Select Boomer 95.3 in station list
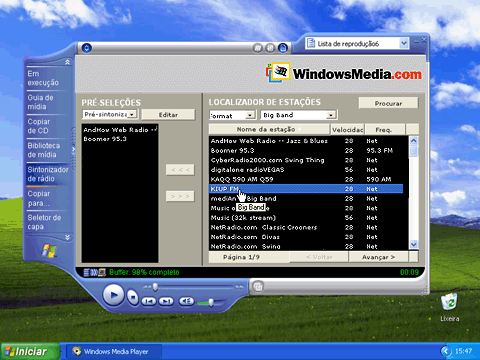 (306, 151)
